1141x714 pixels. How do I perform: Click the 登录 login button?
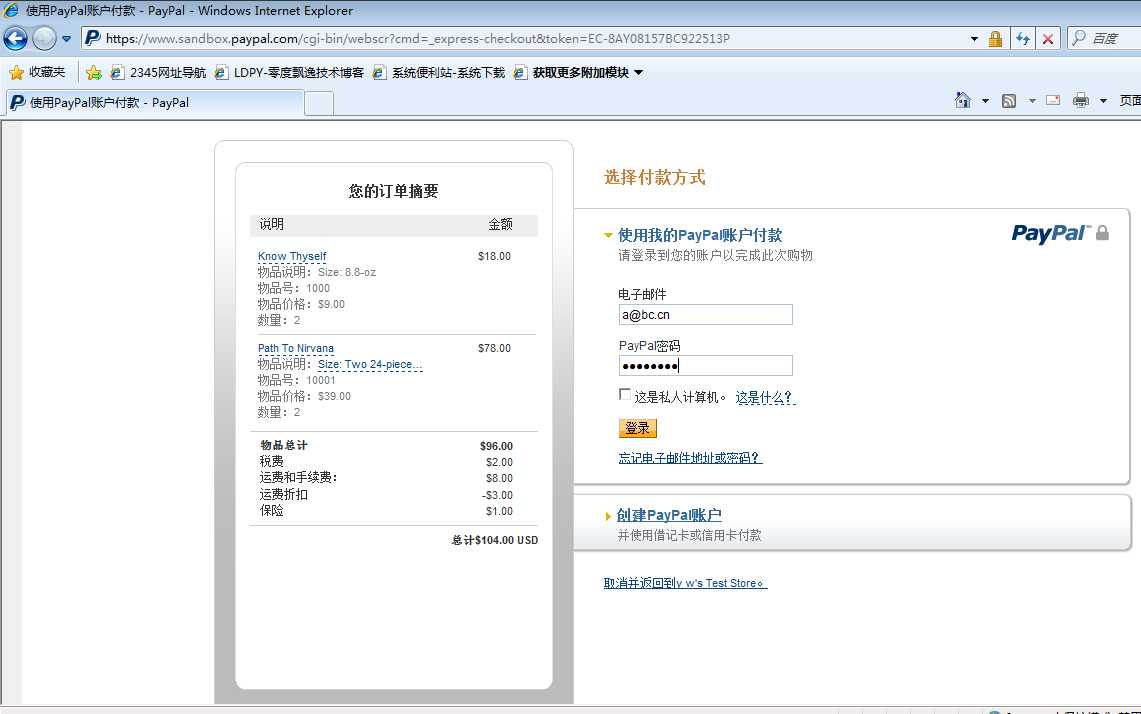click(637, 428)
